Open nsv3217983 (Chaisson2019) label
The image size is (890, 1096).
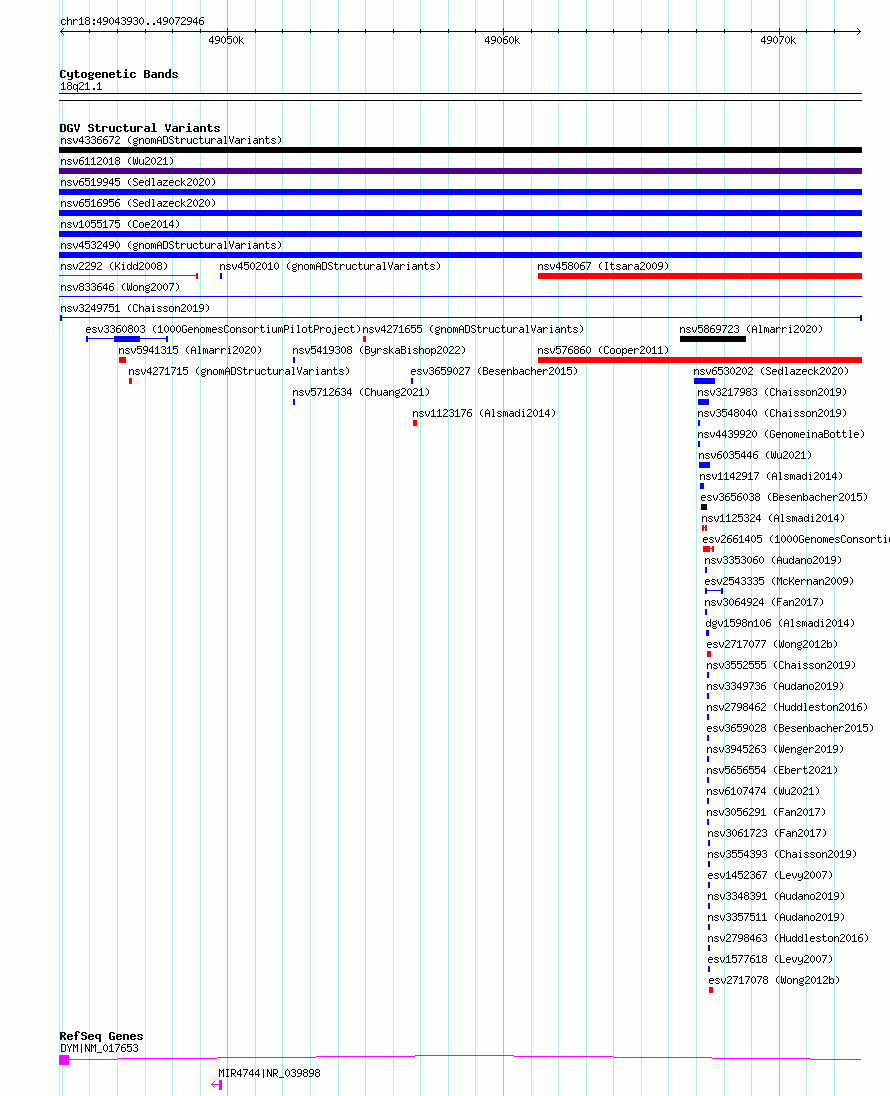coord(772,392)
